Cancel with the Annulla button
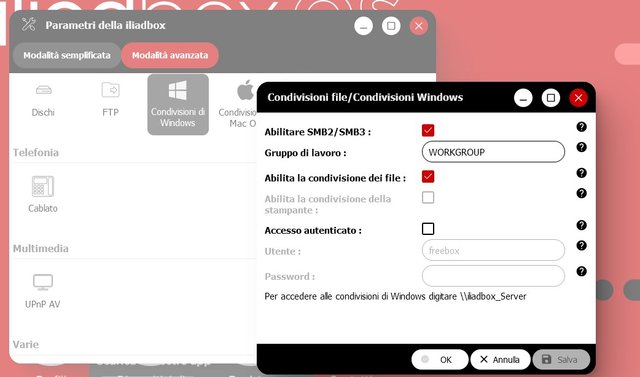The width and height of the screenshot is (640, 377). (x=500, y=359)
